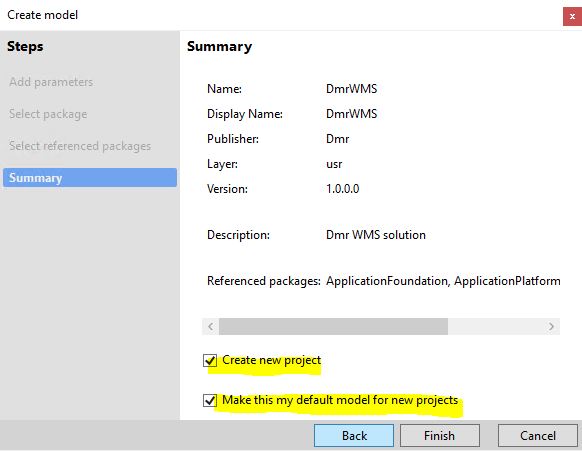Click the Dmr WMS solution description text
This screenshot has width=582, height=451.
point(376,235)
